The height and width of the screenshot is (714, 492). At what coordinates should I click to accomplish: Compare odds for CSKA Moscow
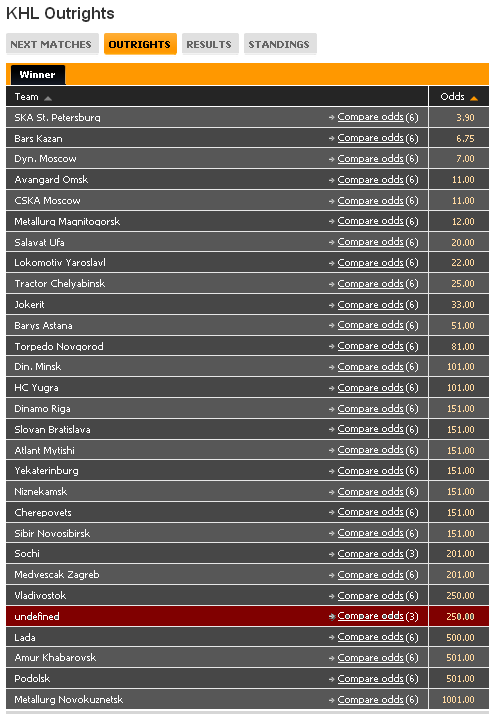pyautogui.click(x=370, y=200)
